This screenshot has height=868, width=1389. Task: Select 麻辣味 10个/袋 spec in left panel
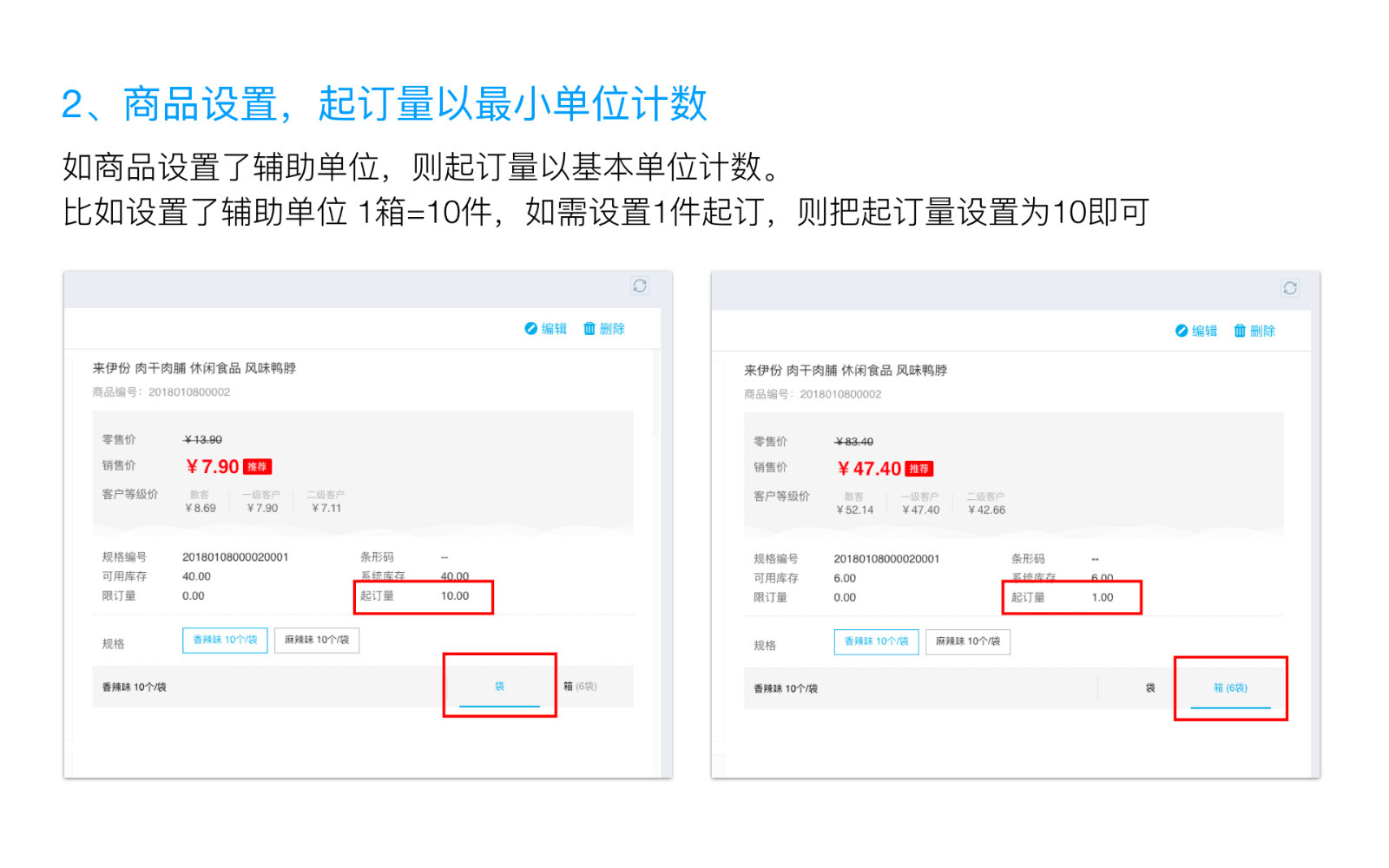(x=317, y=640)
